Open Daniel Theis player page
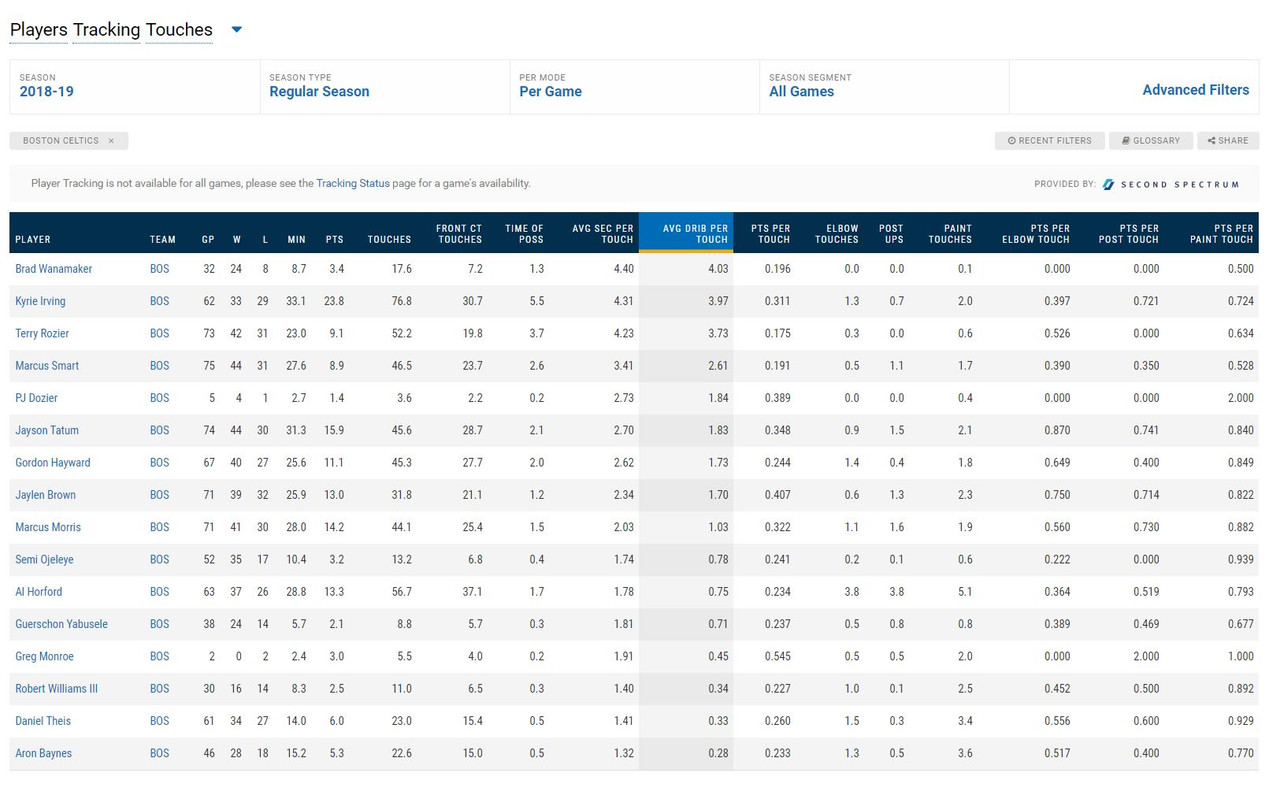 [43, 721]
